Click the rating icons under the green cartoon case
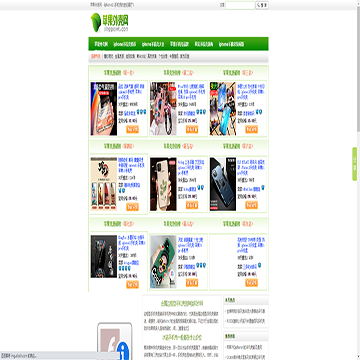 click(x=202, y=265)
